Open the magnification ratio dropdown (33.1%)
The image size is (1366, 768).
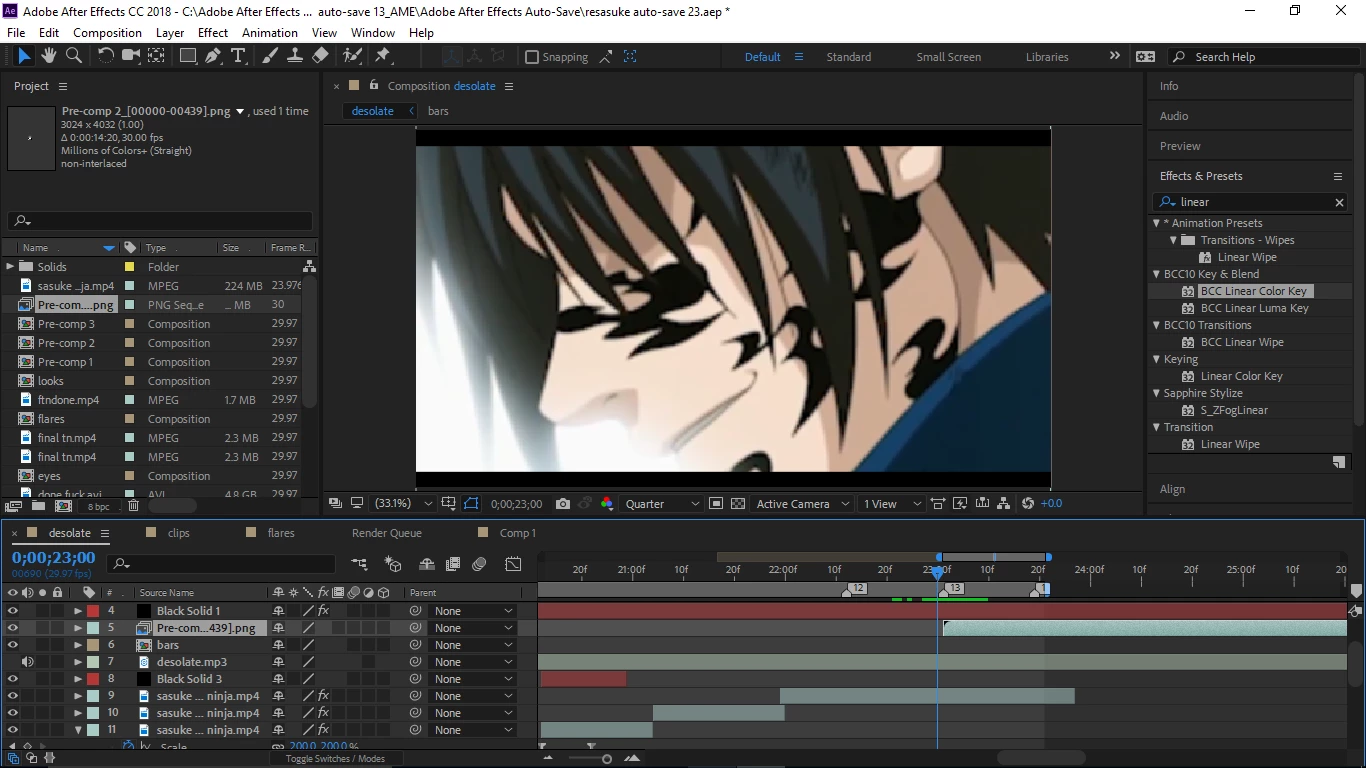point(403,504)
